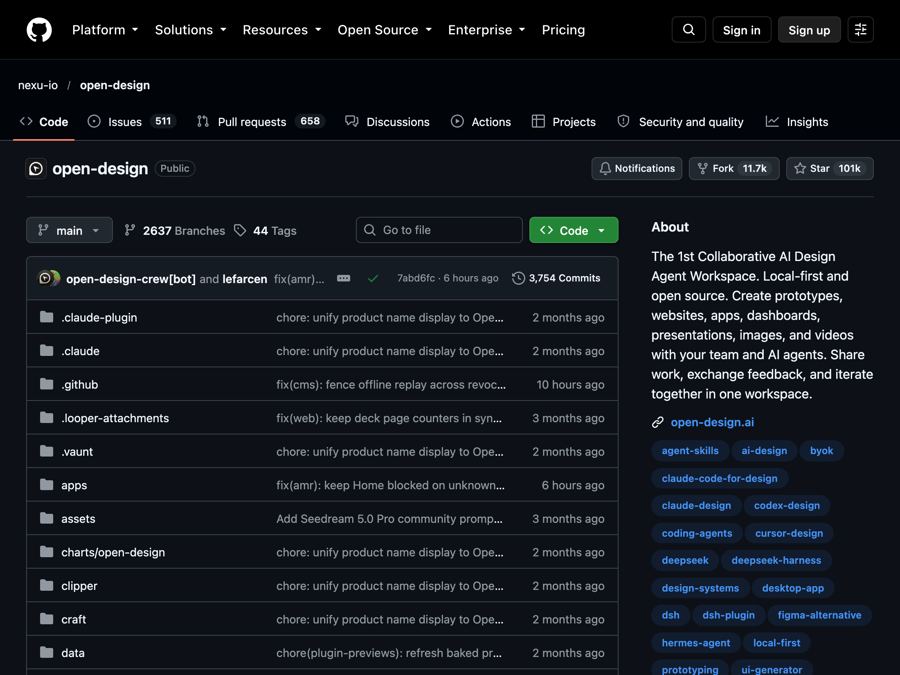
Task: Click the Pricing link
Action: pos(563,30)
